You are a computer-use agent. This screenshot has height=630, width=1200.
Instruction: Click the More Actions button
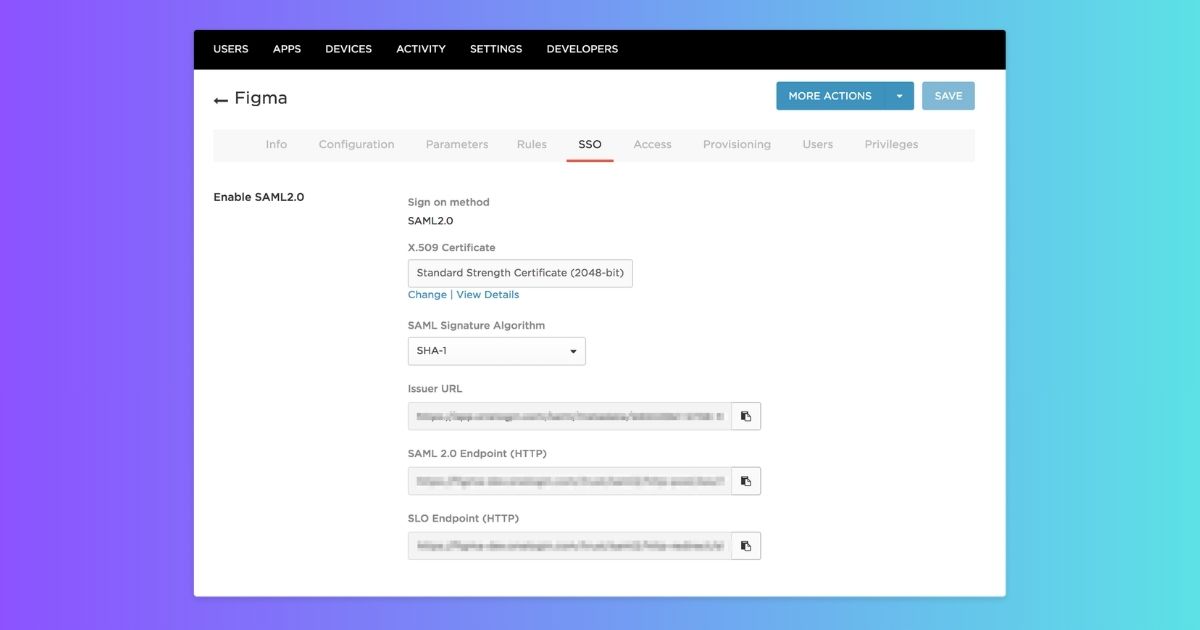pos(830,96)
